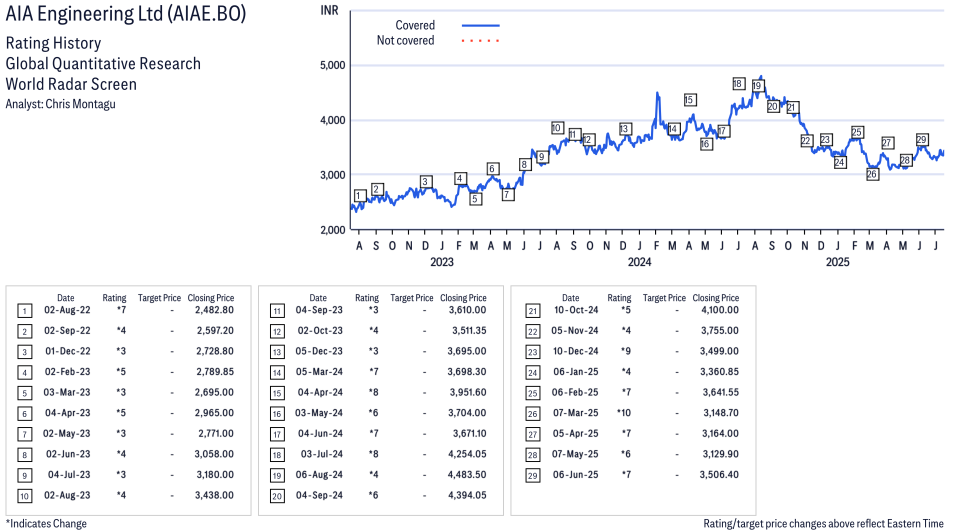Click the date 02-Aug-22
This screenshot has height=530, width=955.
tap(67, 310)
